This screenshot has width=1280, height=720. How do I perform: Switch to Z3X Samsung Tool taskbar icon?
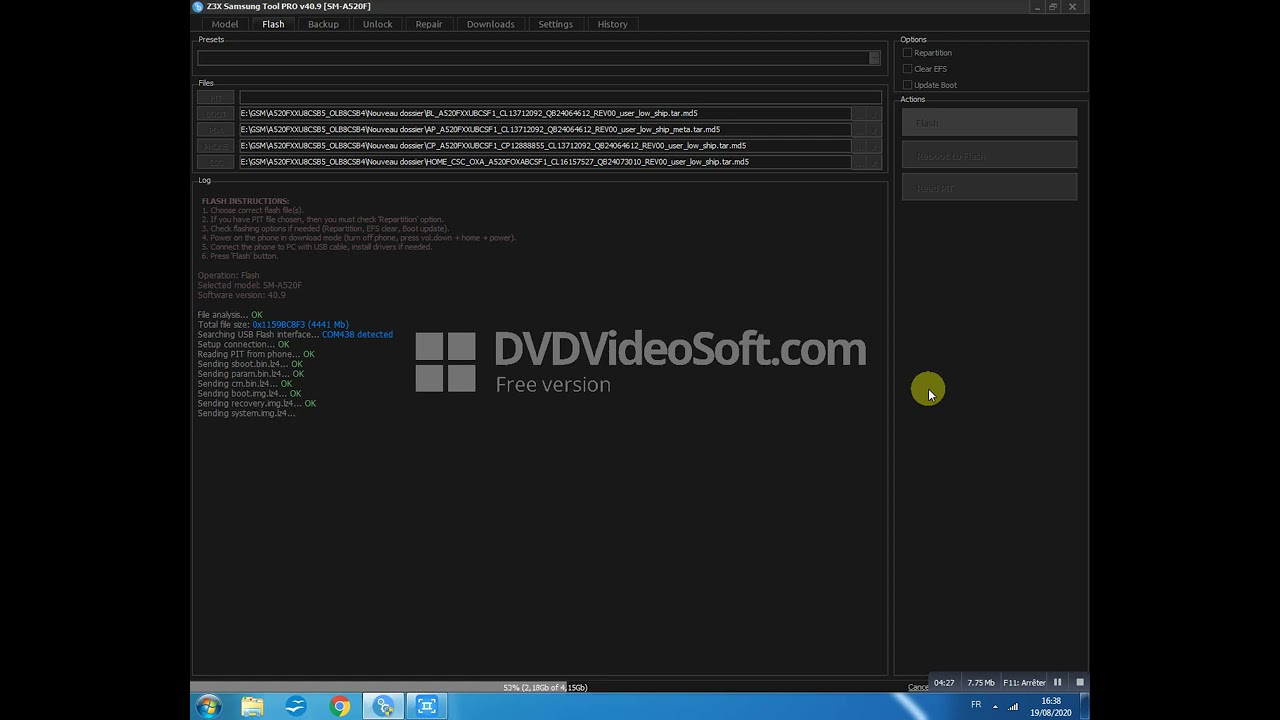[384, 707]
